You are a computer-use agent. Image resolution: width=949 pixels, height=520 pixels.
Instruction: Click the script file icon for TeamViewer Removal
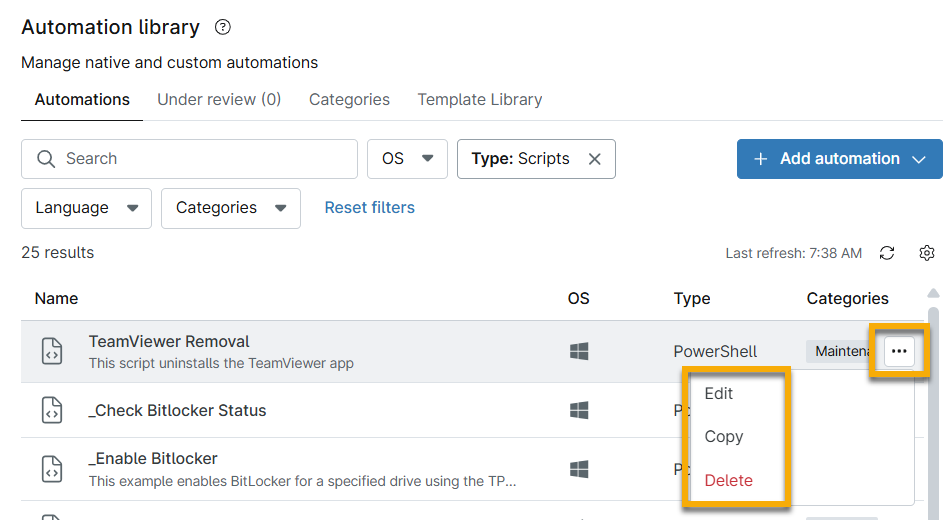(x=52, y=351)
